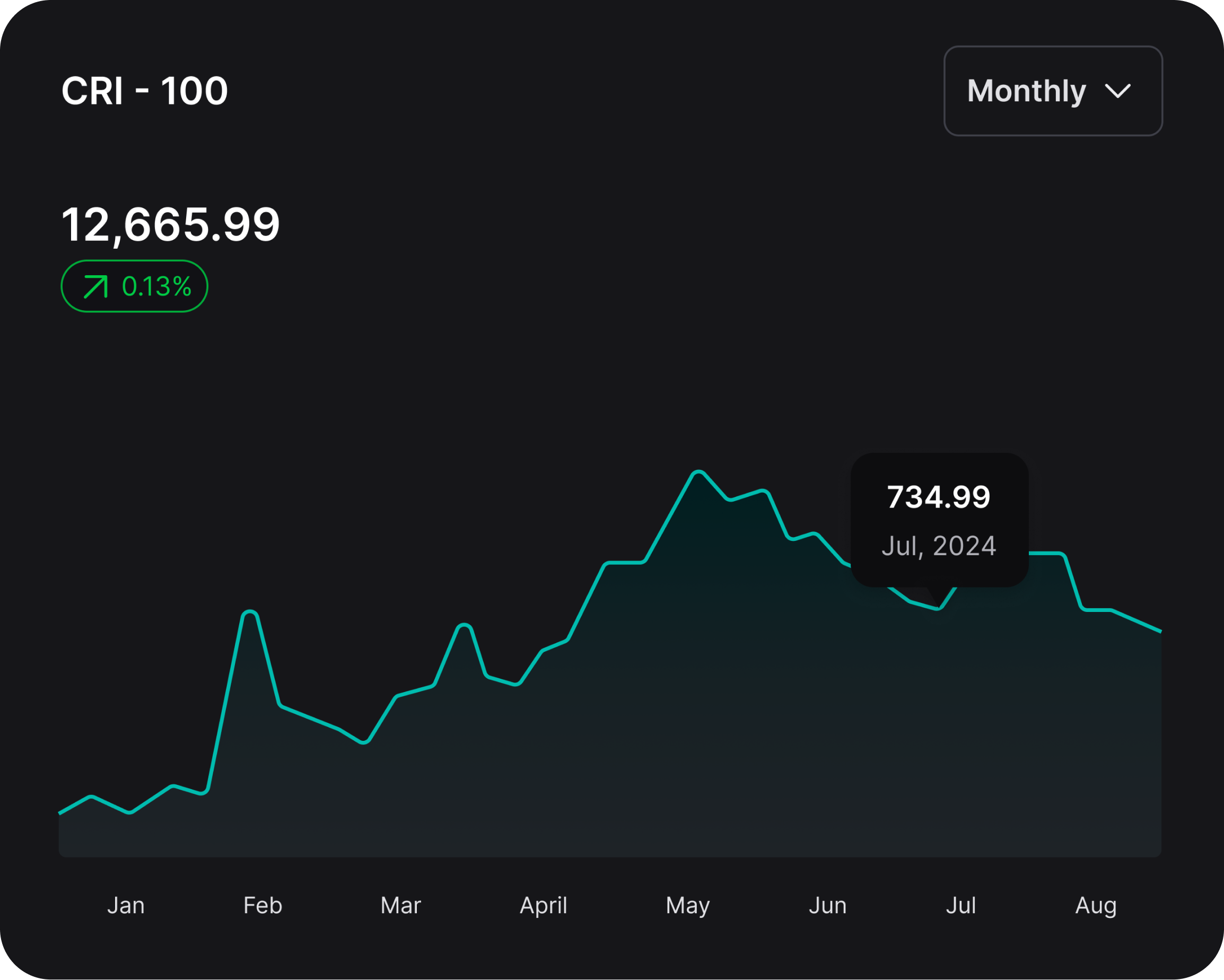1224x980 pixels.
Task: Open the Monthly period dropdown
Action: [1053, 91]
